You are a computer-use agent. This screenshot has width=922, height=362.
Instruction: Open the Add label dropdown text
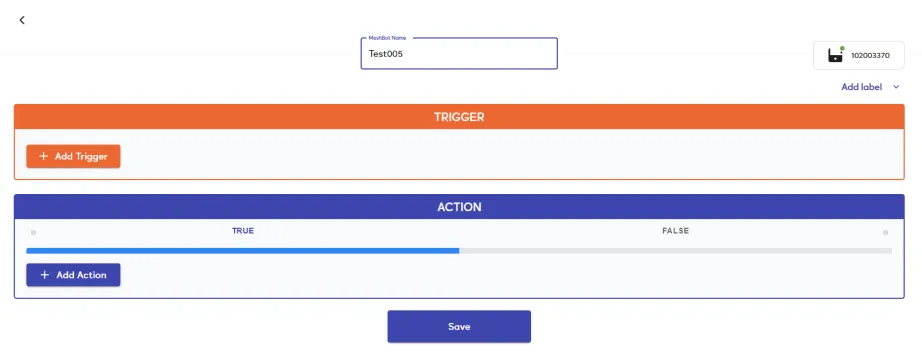861,87
